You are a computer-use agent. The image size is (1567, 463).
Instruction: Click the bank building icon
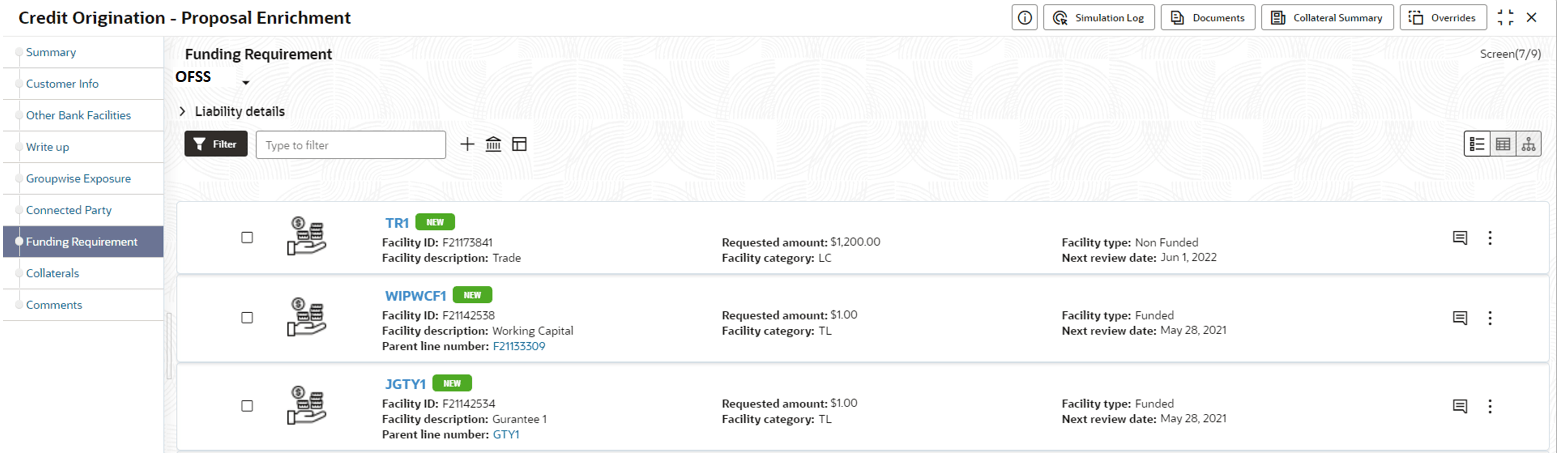[493, 144]
